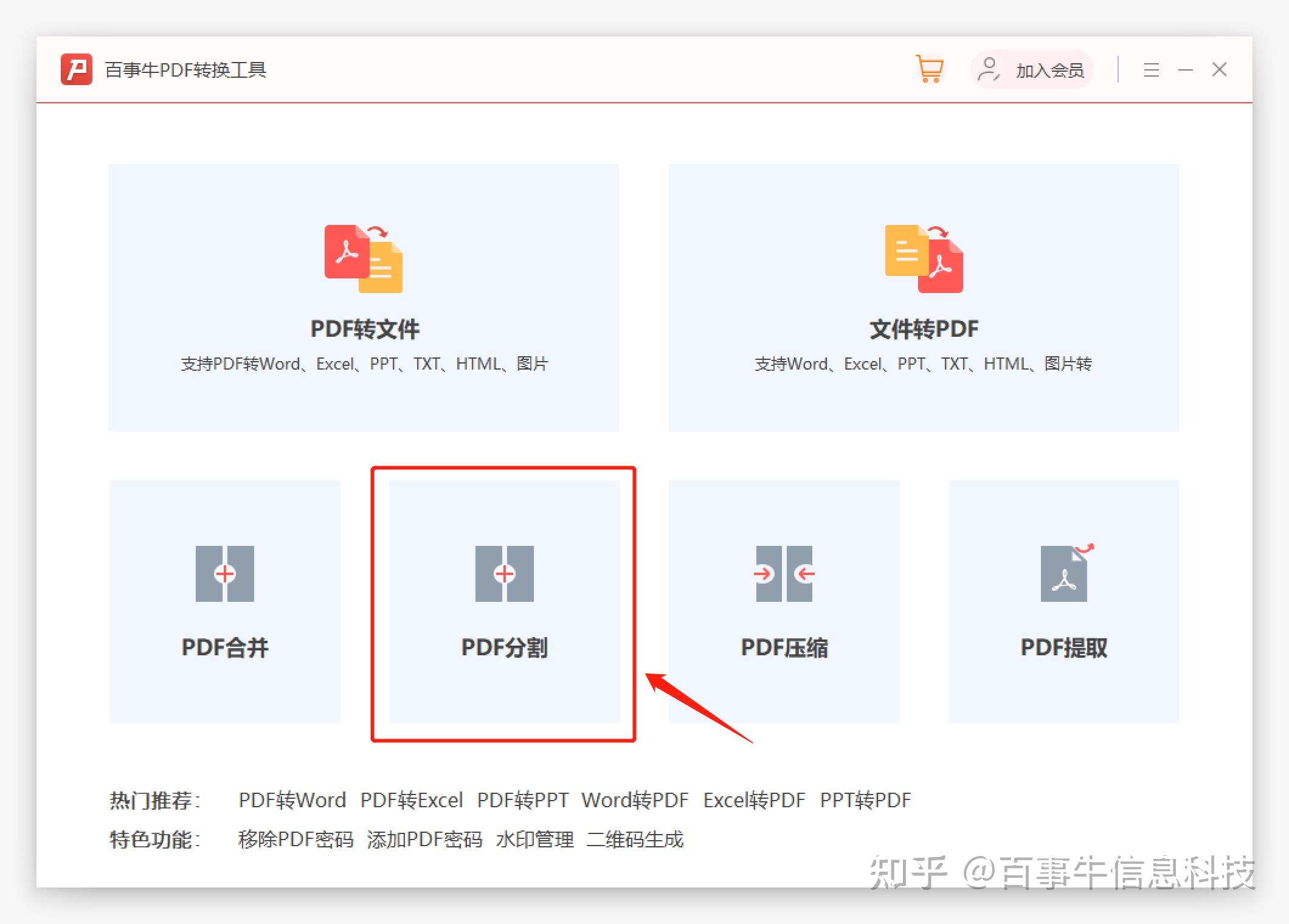The height and width of the screenshot is (924, 1289).
Task: Open the PDF提取 extract icon
Action: click(1065, 574)
